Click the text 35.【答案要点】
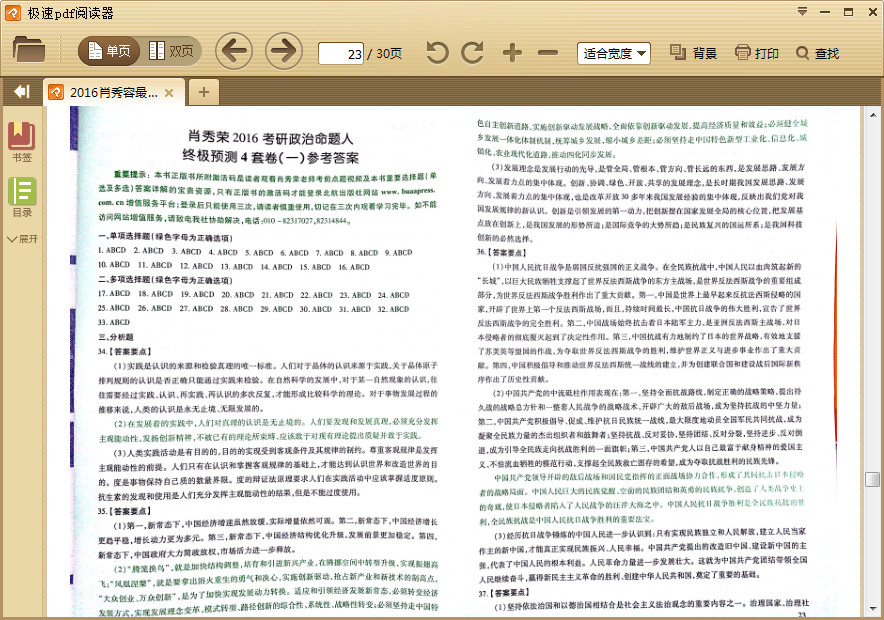 (125, 512)
